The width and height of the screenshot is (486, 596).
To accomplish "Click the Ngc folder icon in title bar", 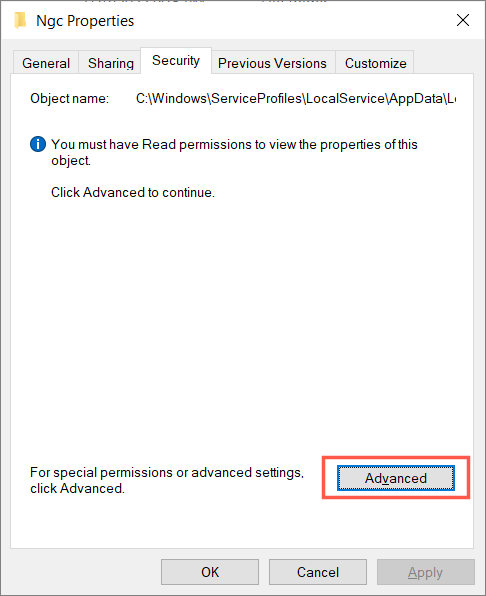I will pyautogui.click(x=20, y=21).
